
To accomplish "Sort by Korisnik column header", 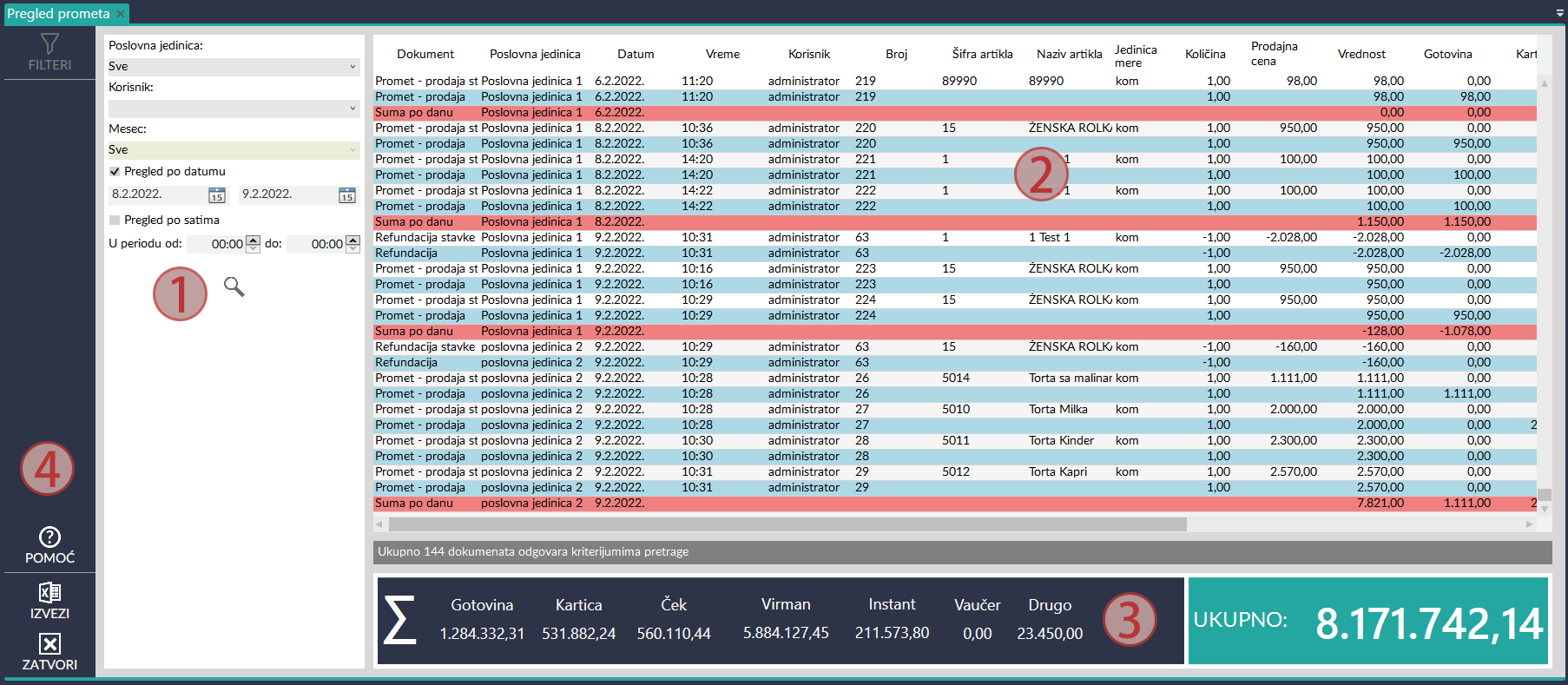I will 809,54.
